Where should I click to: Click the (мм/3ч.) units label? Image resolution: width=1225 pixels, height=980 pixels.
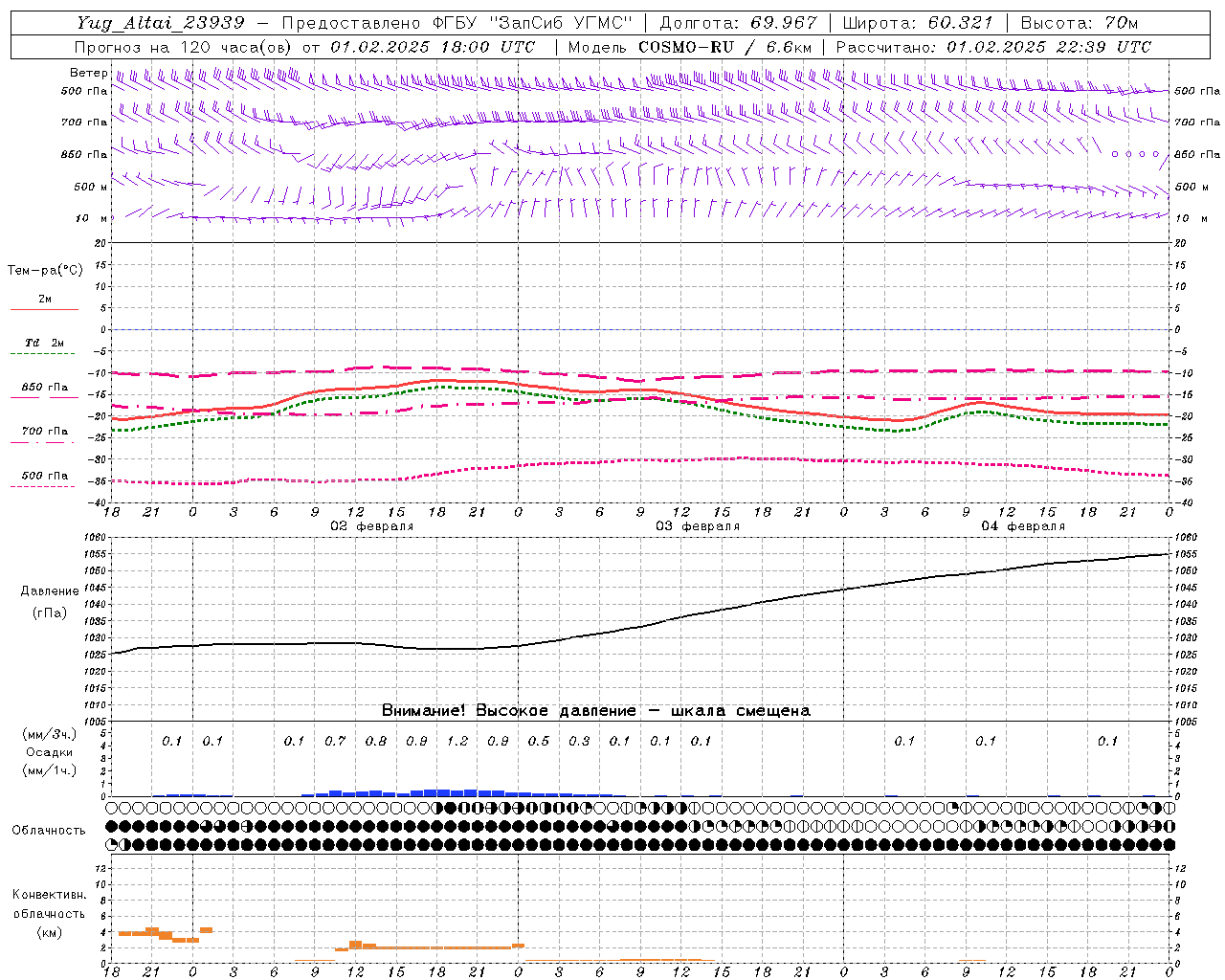point(49,734)
